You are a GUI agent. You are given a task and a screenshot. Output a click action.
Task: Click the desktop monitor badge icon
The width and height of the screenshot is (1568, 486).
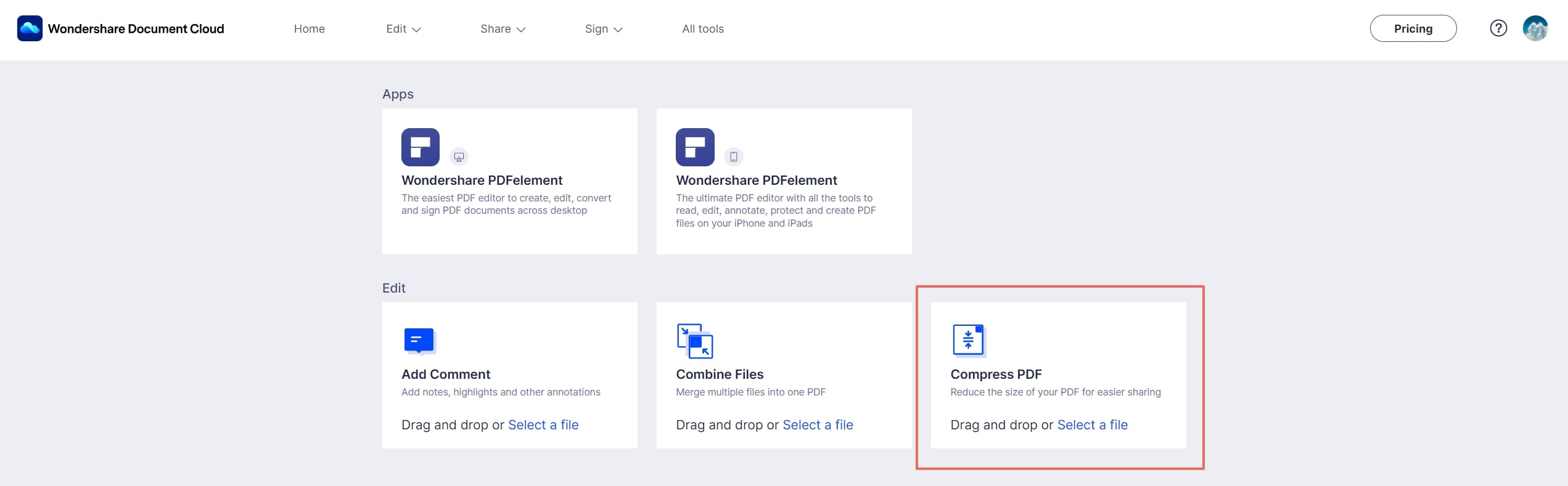459,157
